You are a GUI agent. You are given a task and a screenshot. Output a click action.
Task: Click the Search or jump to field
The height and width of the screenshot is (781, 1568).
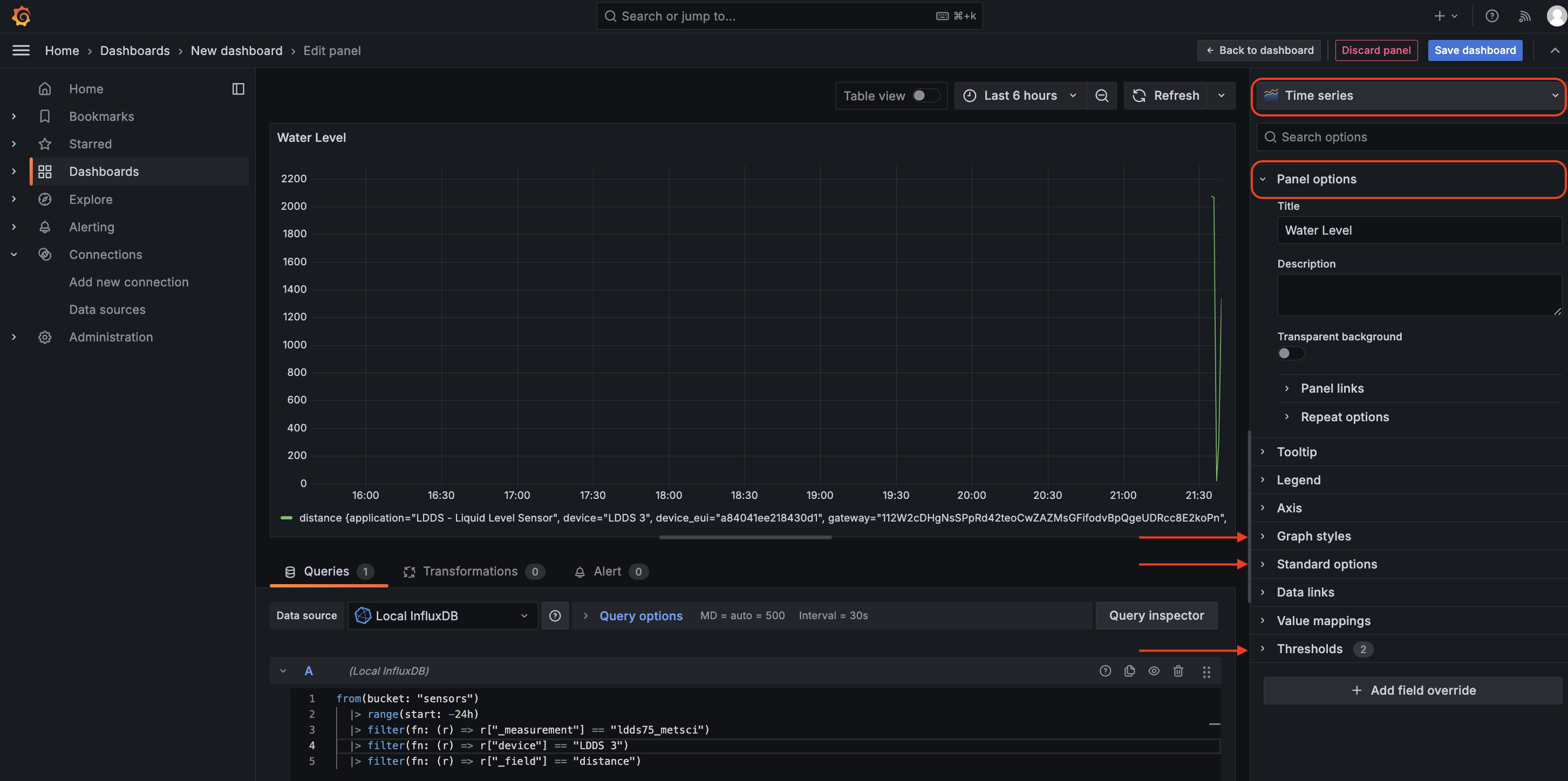pos(731,16)
